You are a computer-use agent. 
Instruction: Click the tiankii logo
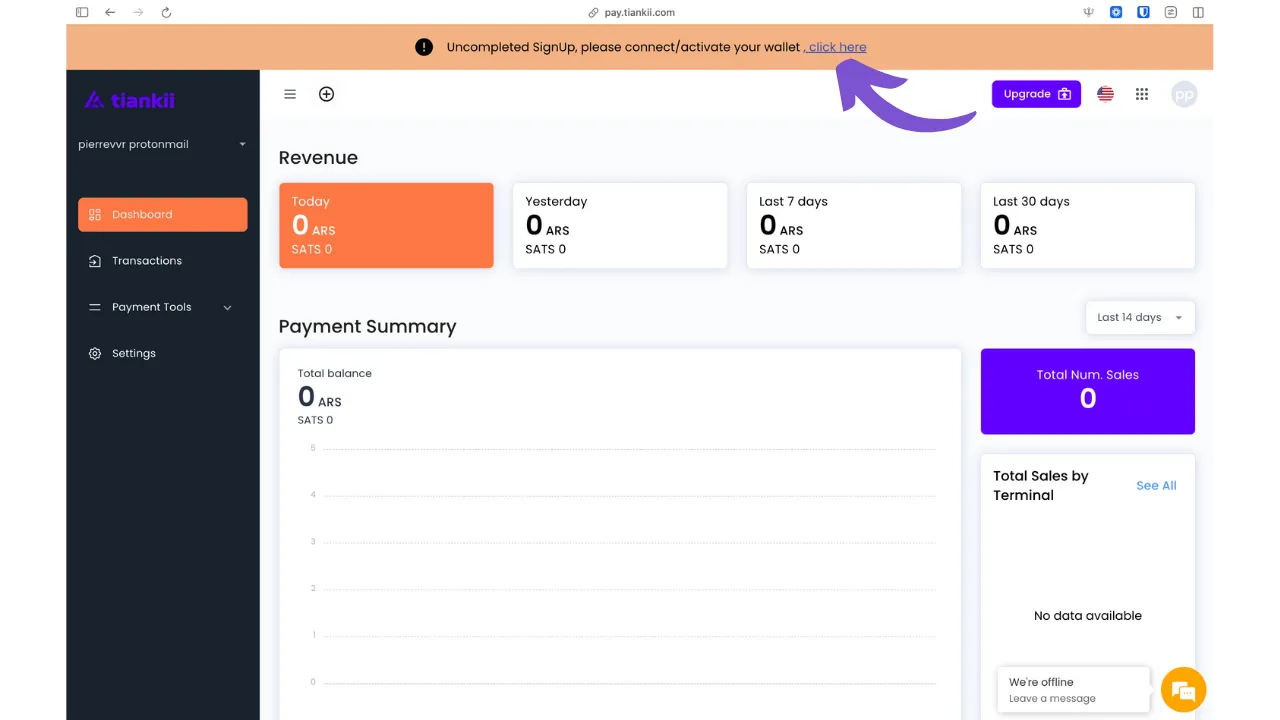point(130,100)
